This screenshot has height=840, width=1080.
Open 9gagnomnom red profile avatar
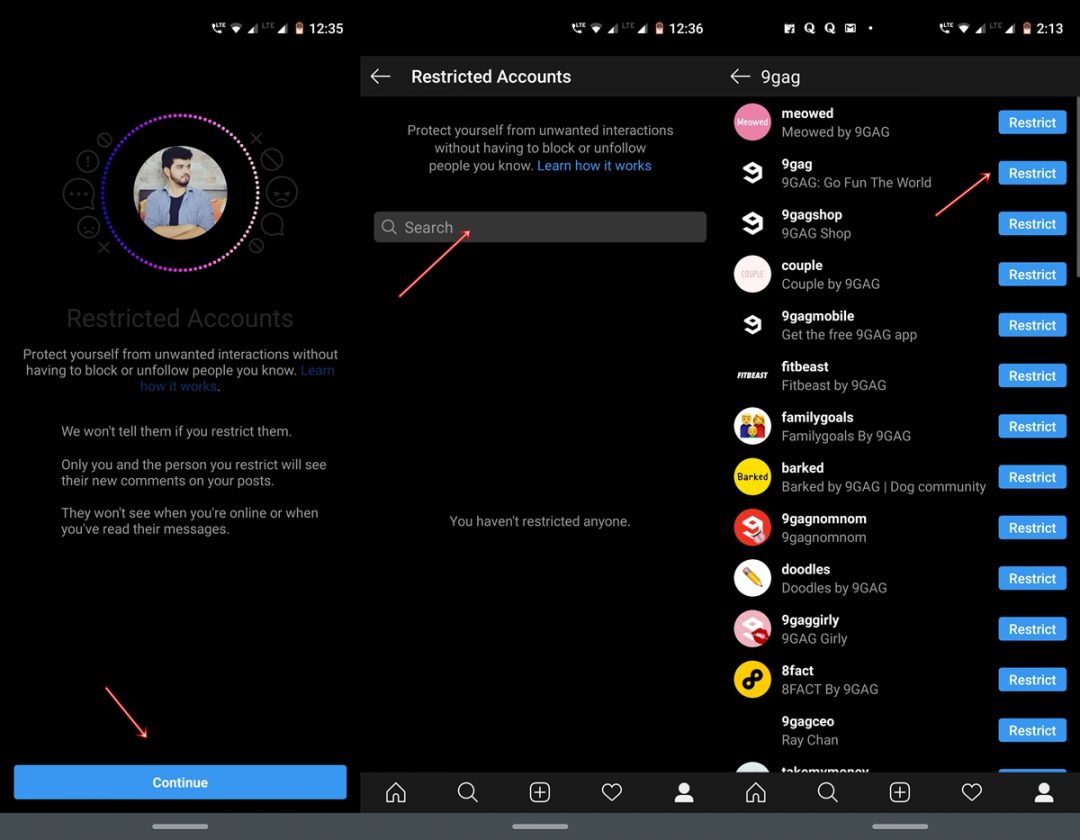(x=752, y=527)
